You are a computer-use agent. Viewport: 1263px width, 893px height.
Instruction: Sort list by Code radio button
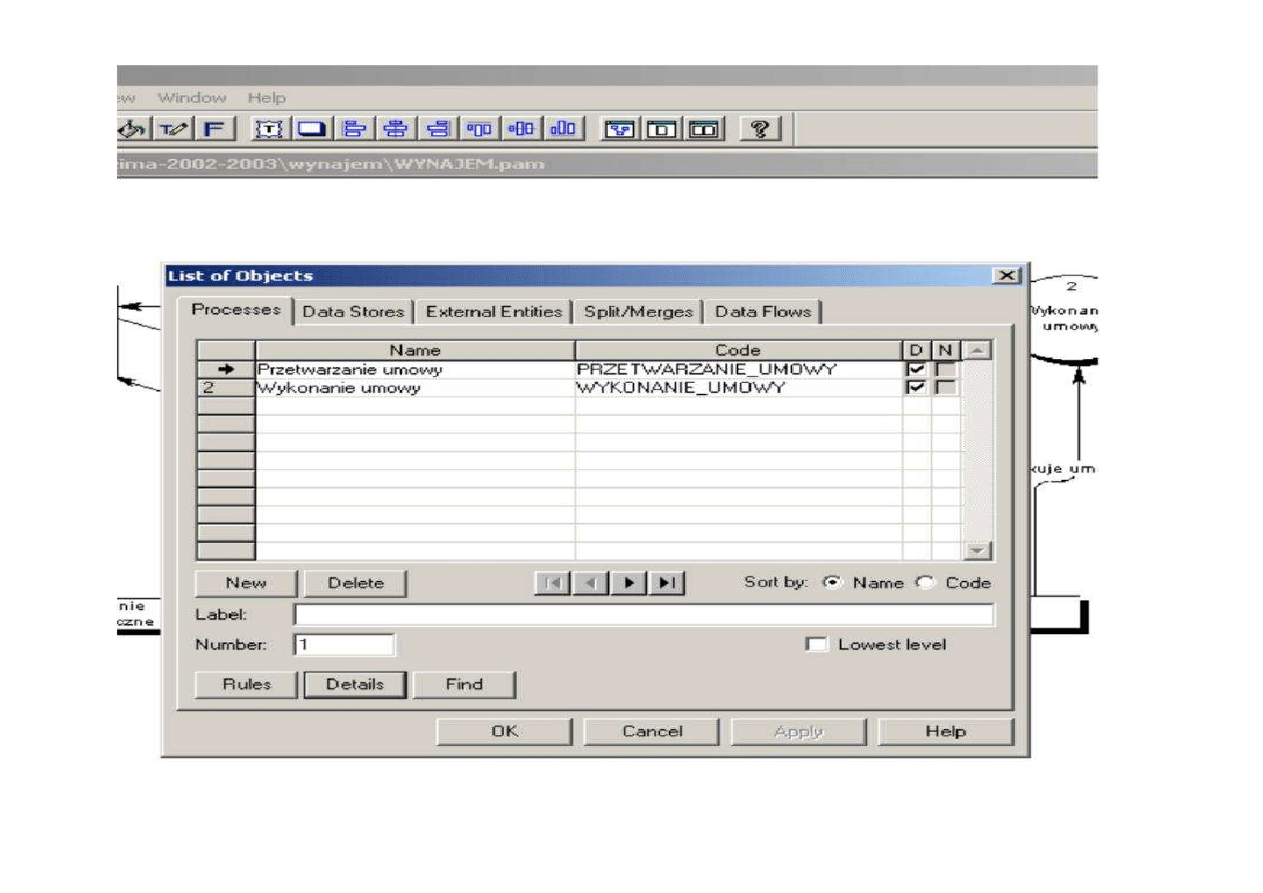pyautogui.click(x=925, y=583)
